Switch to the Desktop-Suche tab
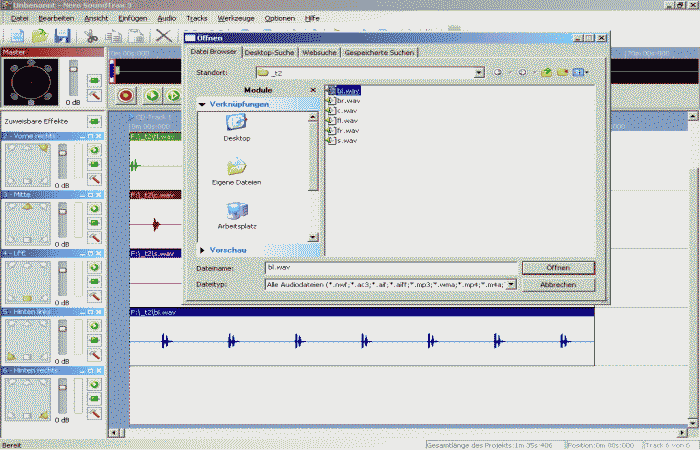This screenshot has width=700, height=450. pyautogui.click(x=271, y=52)
